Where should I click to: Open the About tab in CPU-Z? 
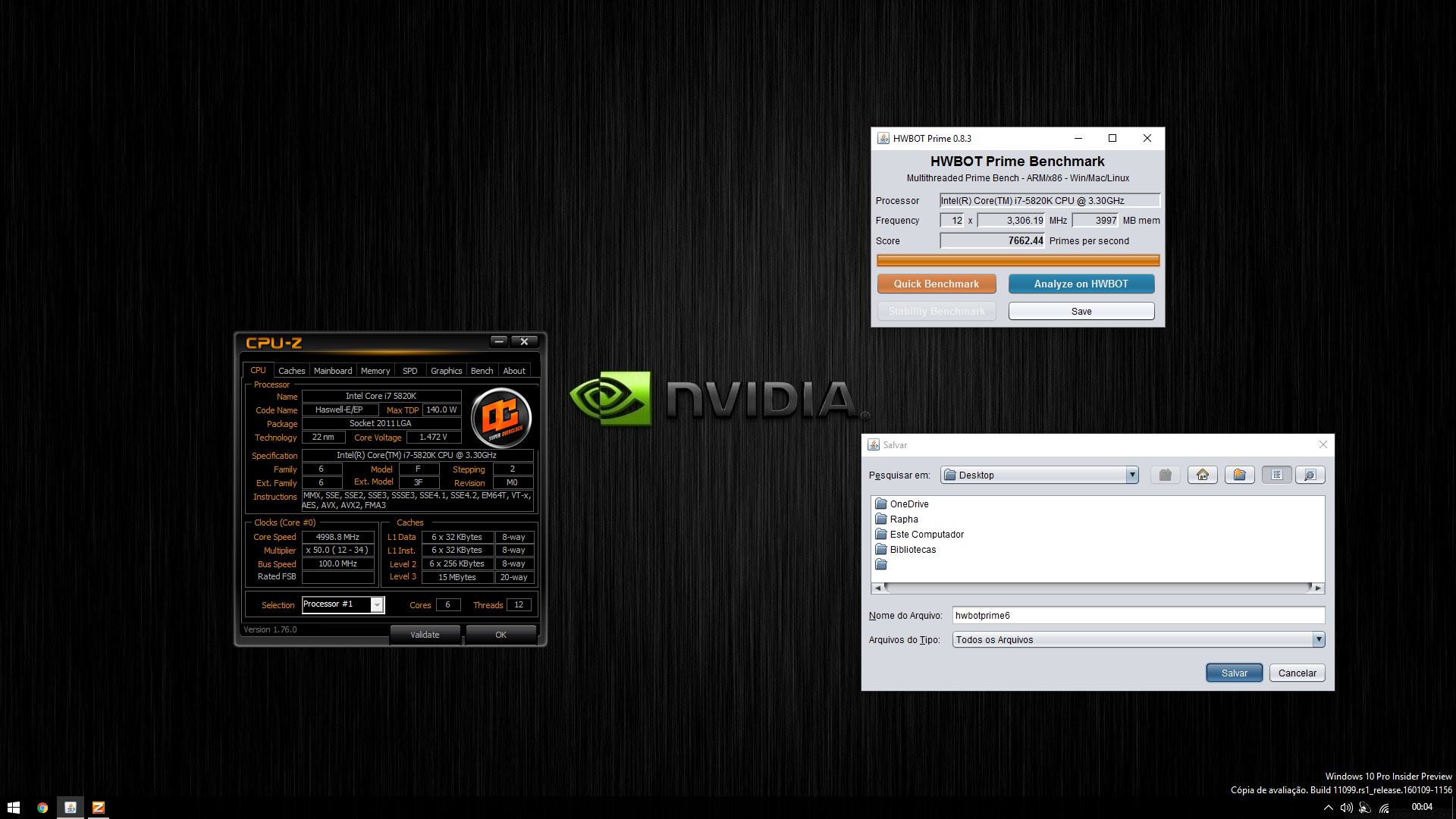click(x=514, y=371)
